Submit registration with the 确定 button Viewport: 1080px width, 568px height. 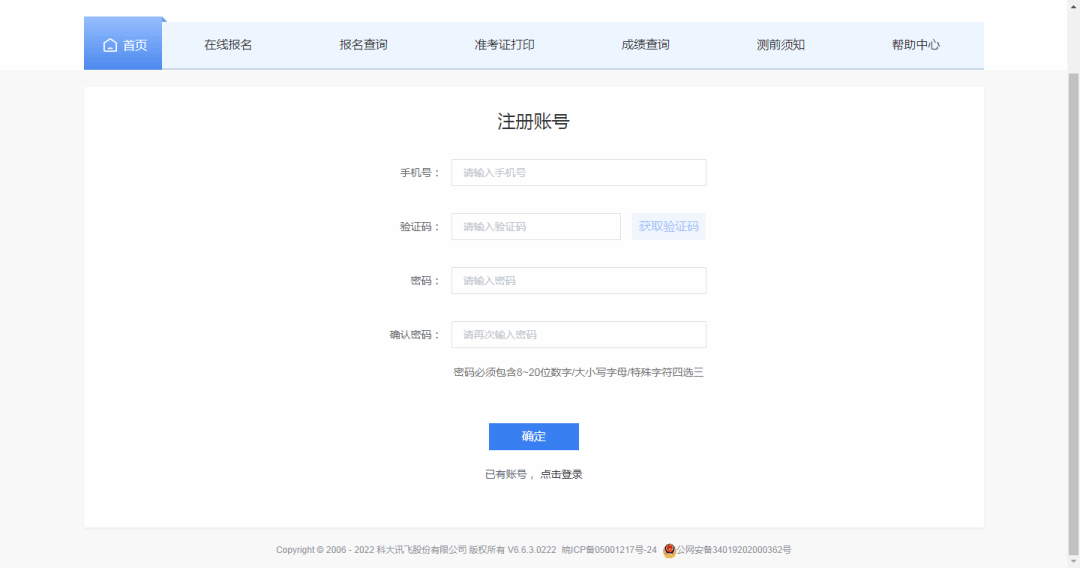click(x=533, y=437)
